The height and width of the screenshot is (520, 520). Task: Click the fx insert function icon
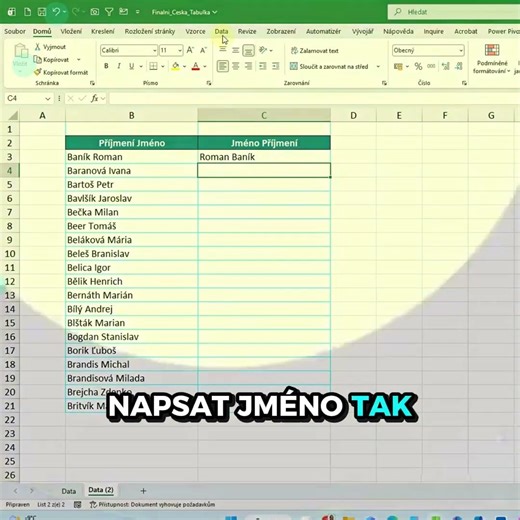(94, 98)
